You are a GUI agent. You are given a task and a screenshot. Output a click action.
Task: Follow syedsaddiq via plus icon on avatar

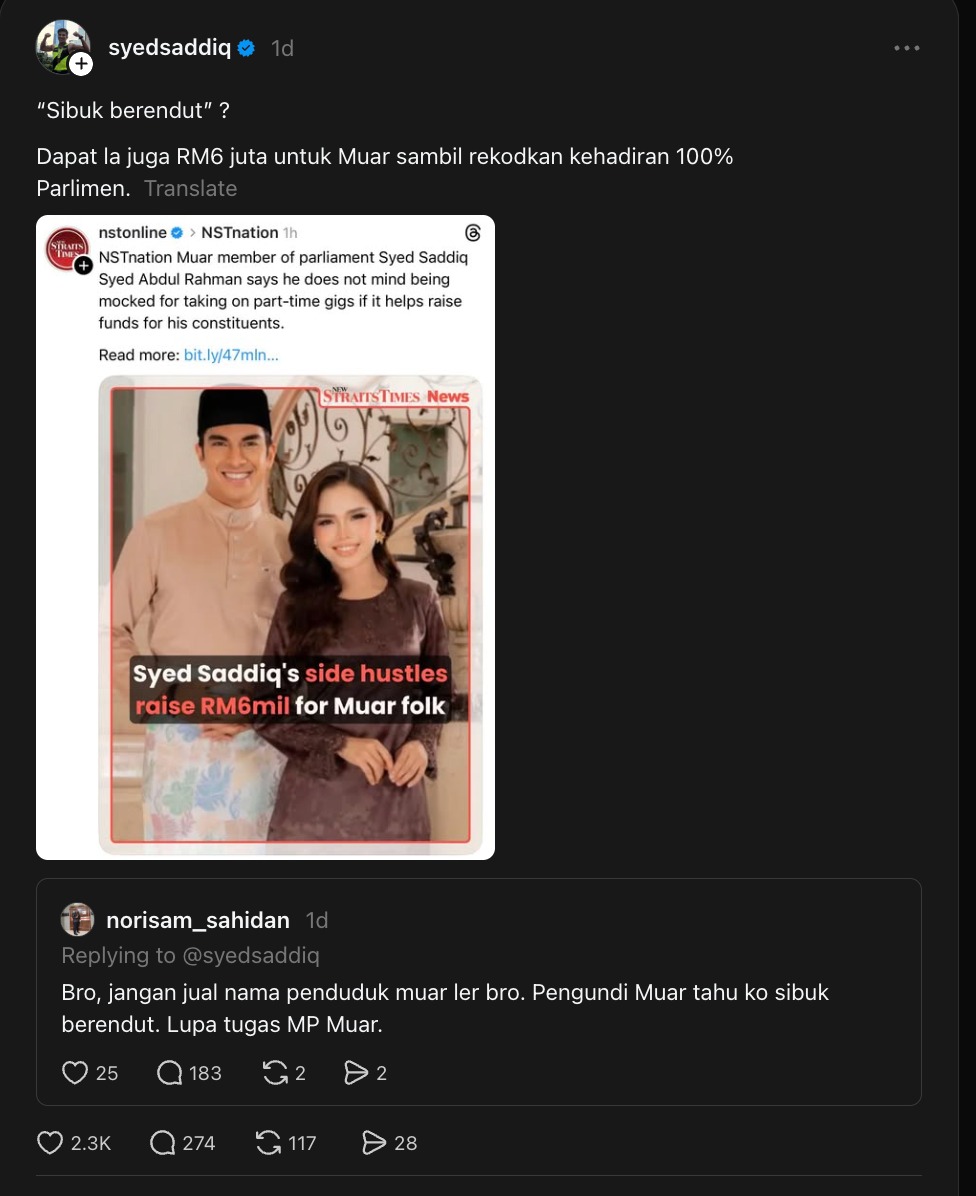point(81,65)
